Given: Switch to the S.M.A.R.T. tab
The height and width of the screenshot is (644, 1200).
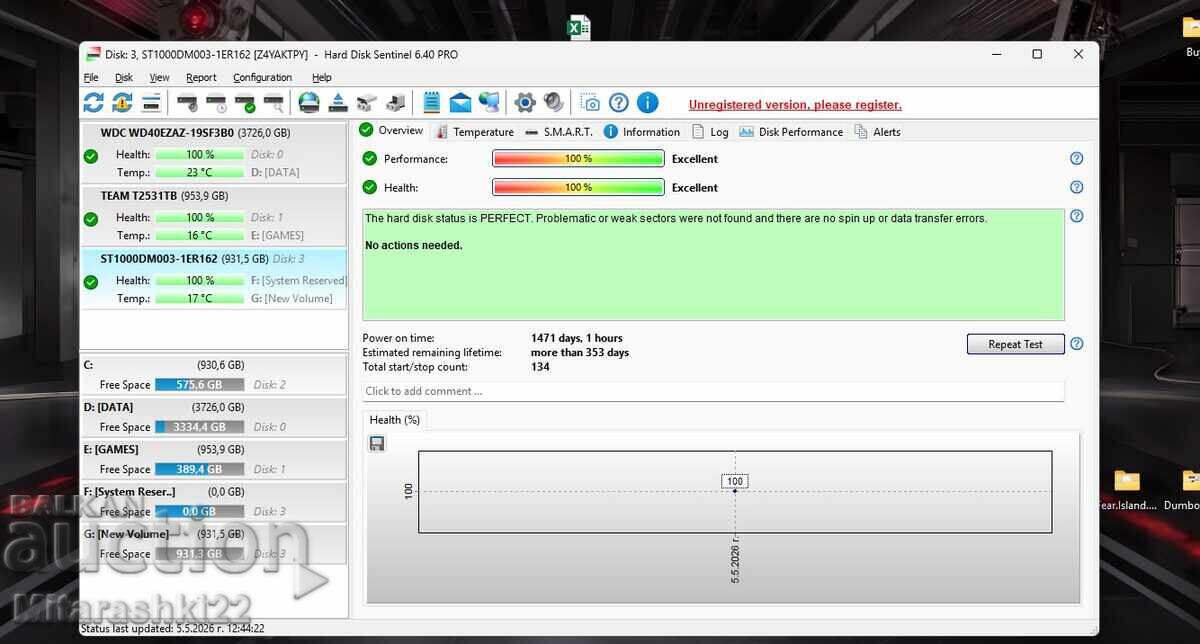Looking at the screenshot, I should tap(559, 132).
